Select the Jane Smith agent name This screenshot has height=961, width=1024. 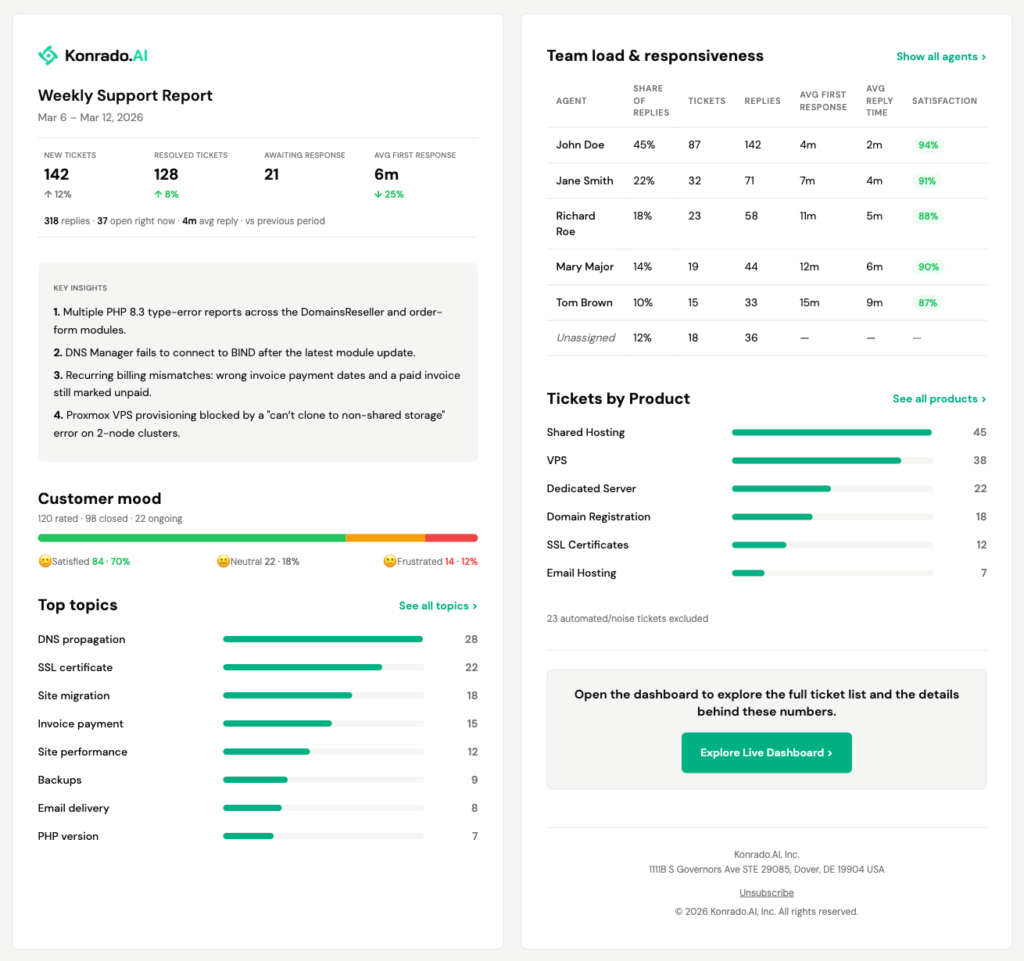[x=584, y=181]
